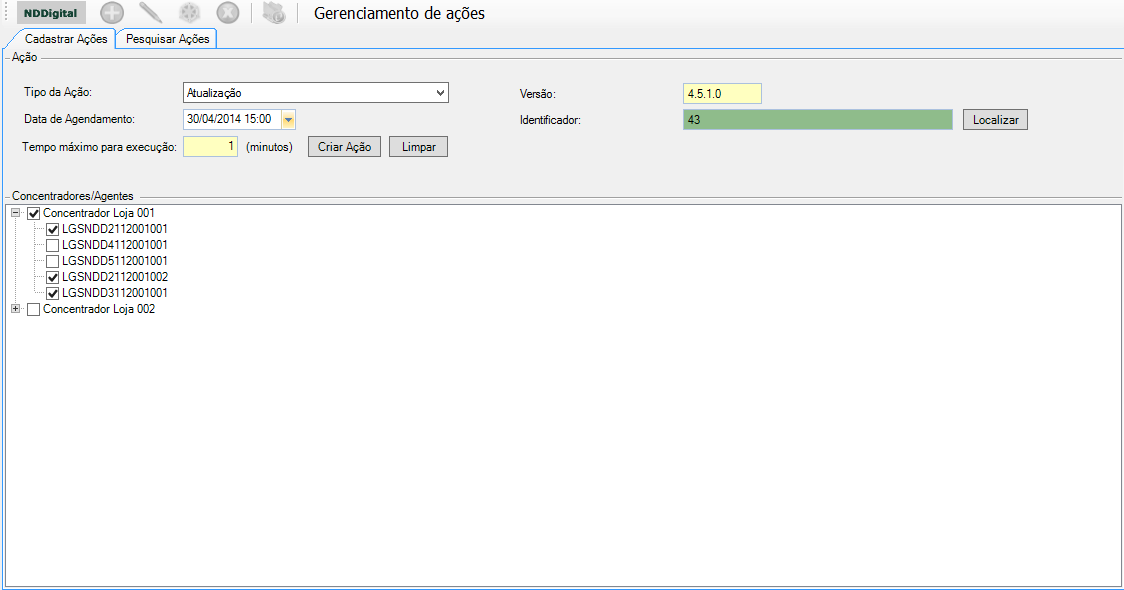The image size is (1124, 590).
Task: Click the Limpar button
Action: tap(419, 146)
